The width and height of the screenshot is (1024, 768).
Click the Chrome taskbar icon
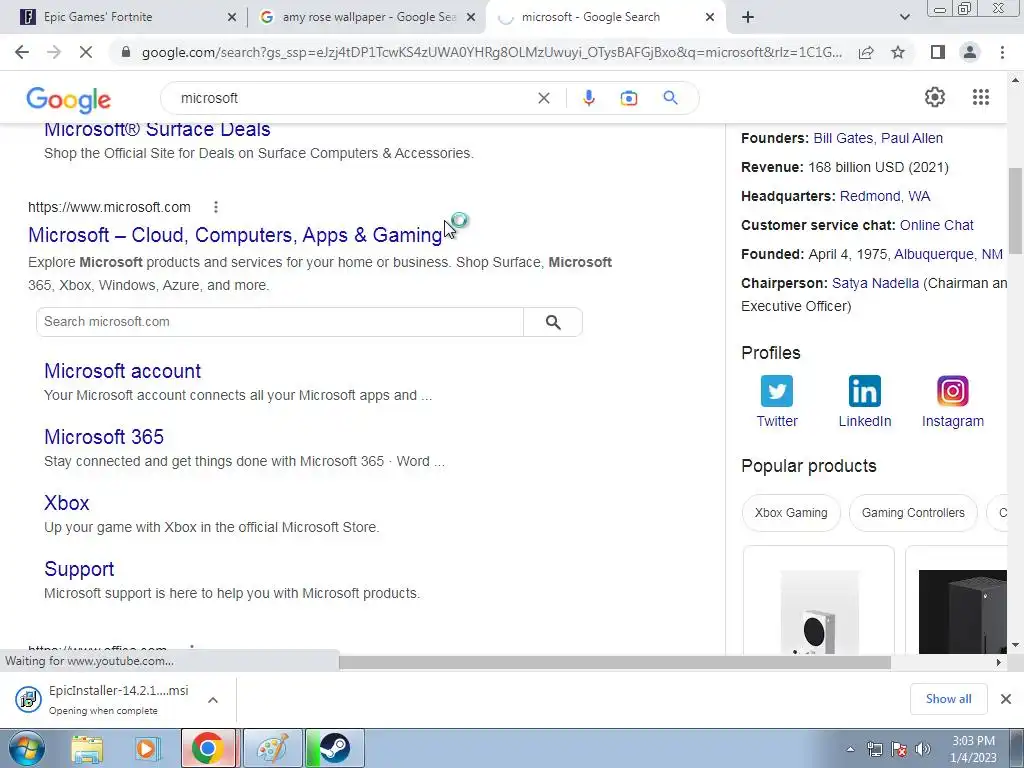coord(208,748)
